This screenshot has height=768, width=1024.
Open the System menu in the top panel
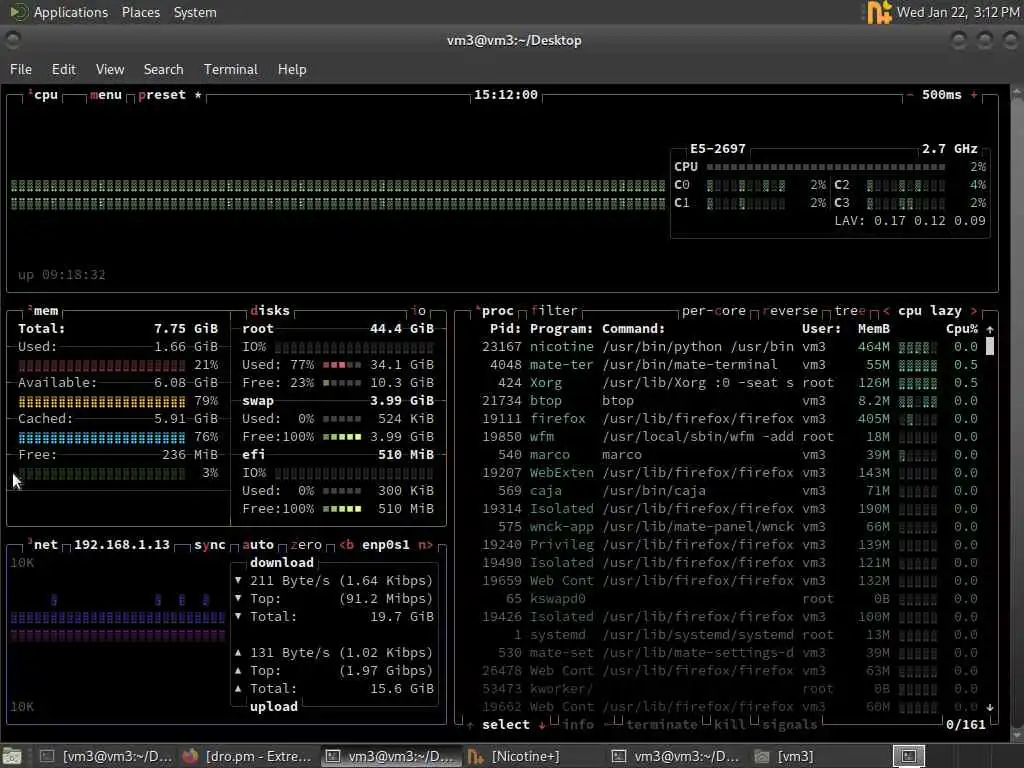point(195,12)
